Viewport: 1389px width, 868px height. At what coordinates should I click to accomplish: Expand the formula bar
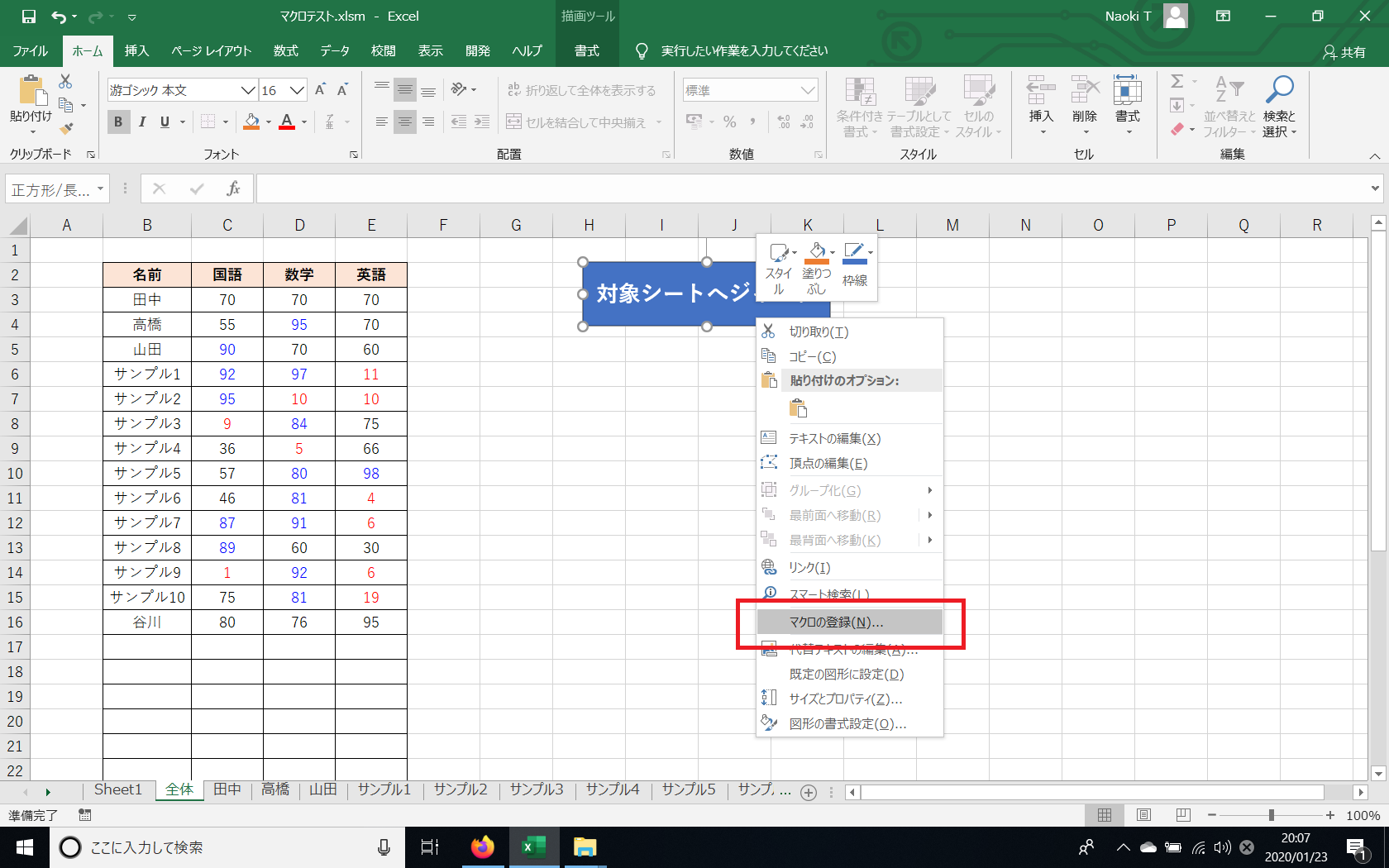click(x=1375, y=188)
